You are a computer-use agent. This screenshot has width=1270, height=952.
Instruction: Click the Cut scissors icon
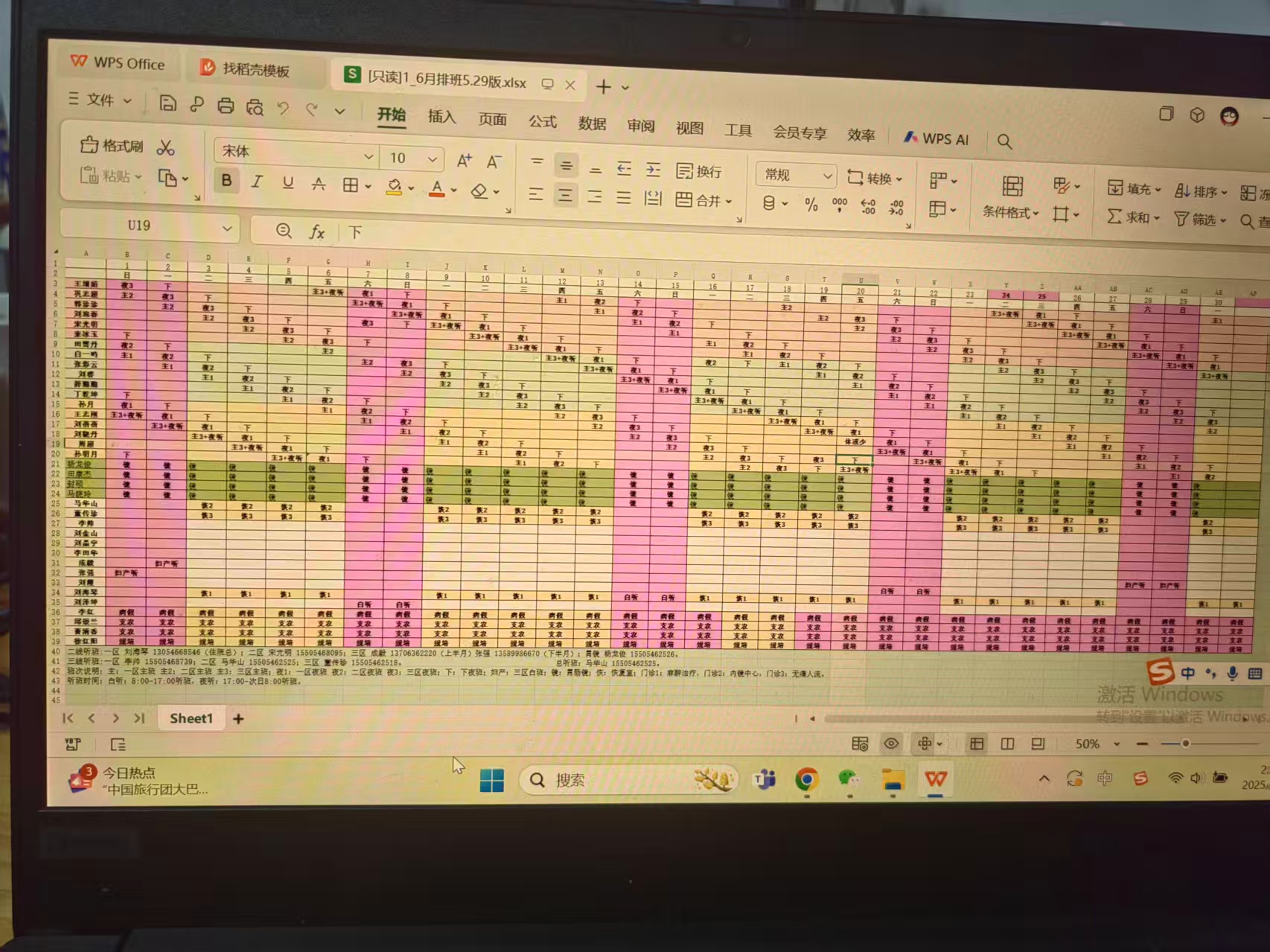click(165, 147)
